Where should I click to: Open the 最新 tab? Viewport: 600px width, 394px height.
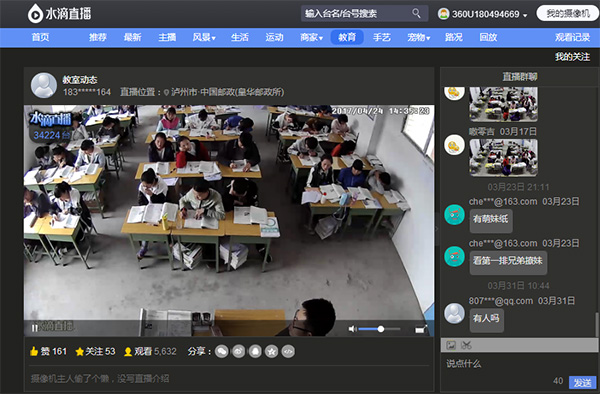tap(132, 37)
